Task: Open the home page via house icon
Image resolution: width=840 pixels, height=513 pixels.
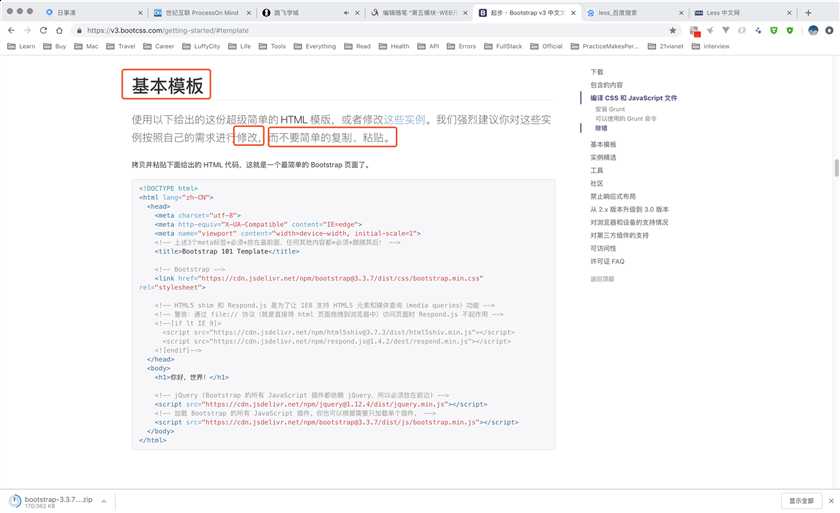Action: [59, 31]
